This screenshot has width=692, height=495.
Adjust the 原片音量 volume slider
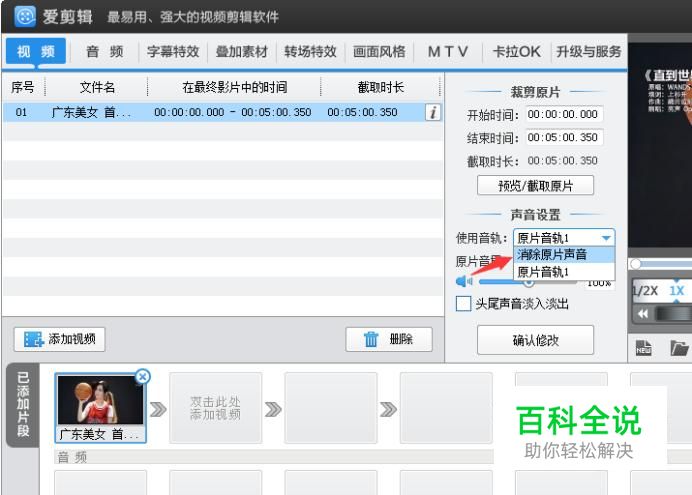click(527, 281)
